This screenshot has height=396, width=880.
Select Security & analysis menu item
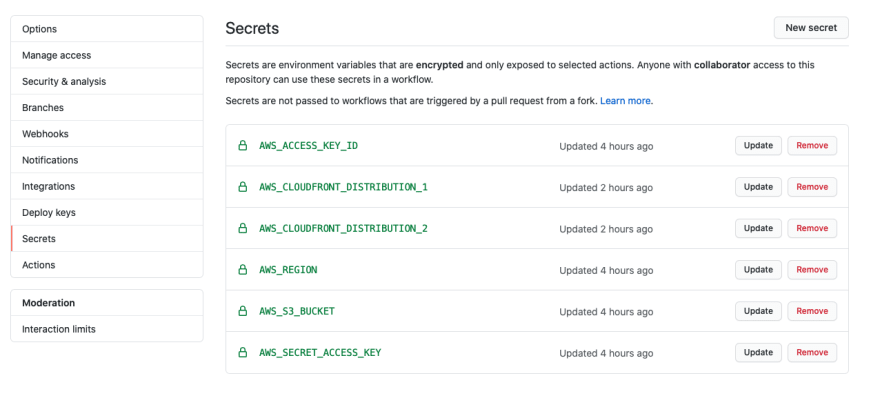coord(107,81)
